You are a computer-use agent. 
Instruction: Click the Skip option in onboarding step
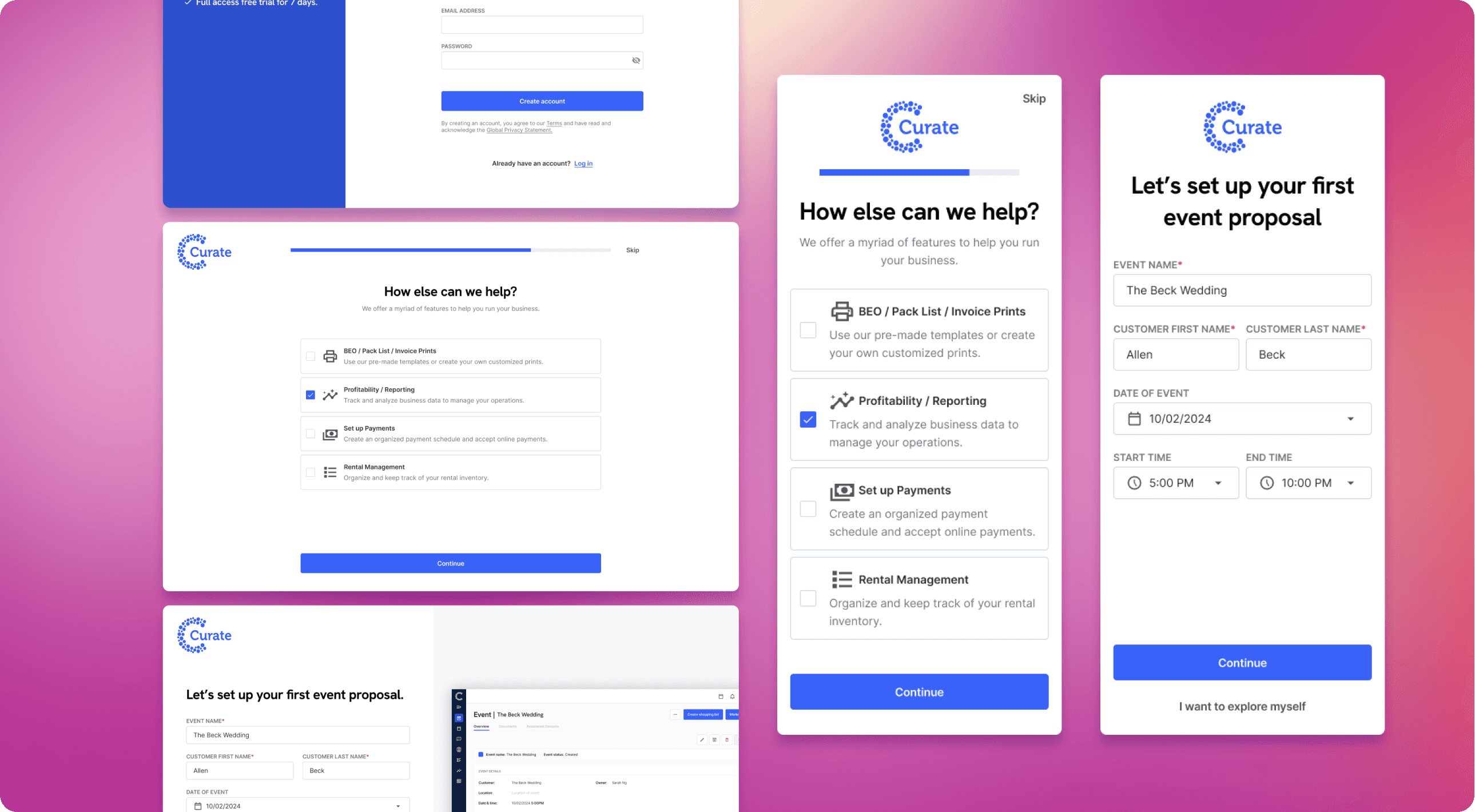tap(1034, 98)
